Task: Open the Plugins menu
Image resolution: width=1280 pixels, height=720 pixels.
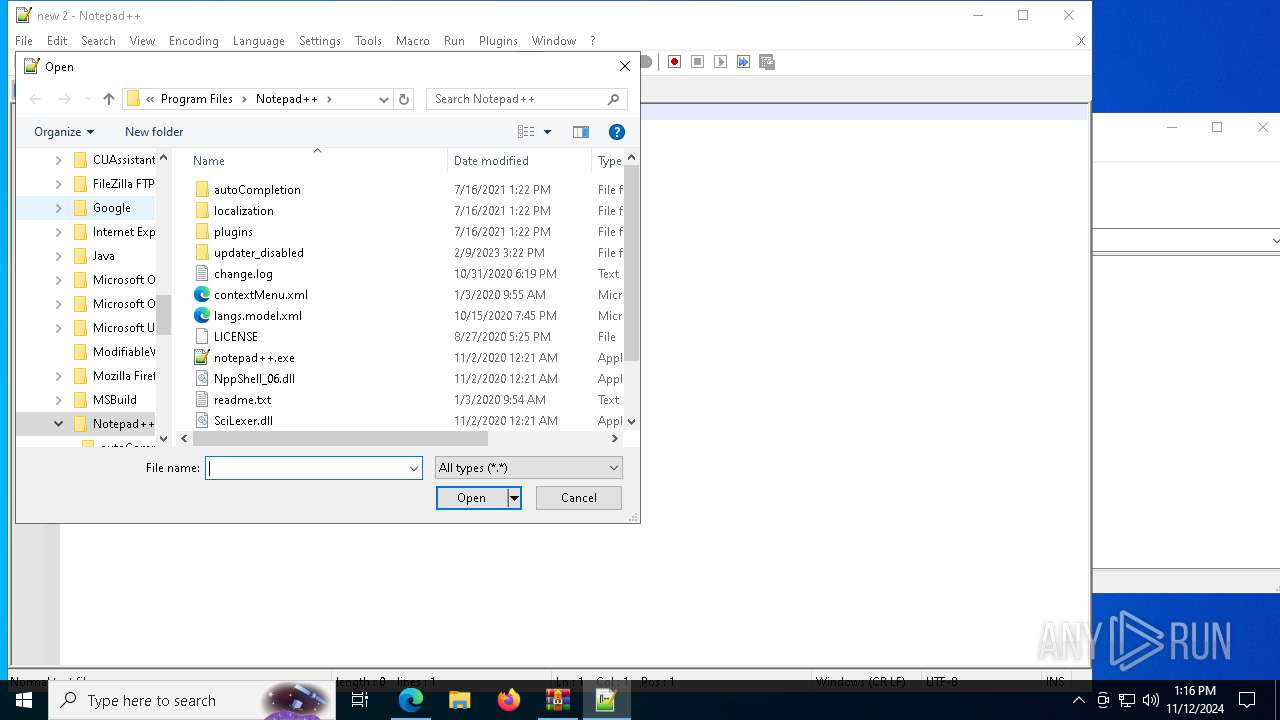Action: pos(498,41)
